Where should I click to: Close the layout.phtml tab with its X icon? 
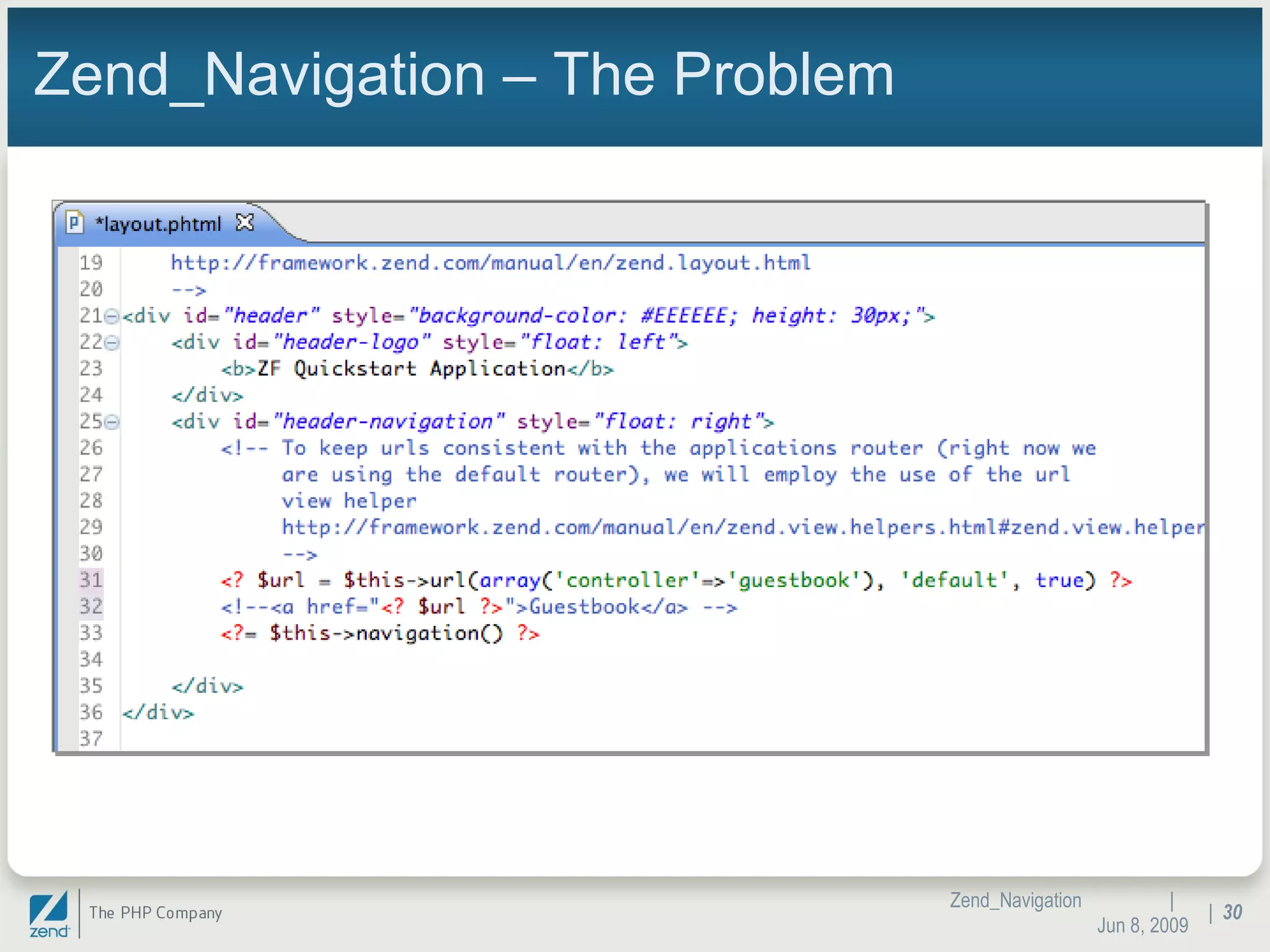(246, 222)
